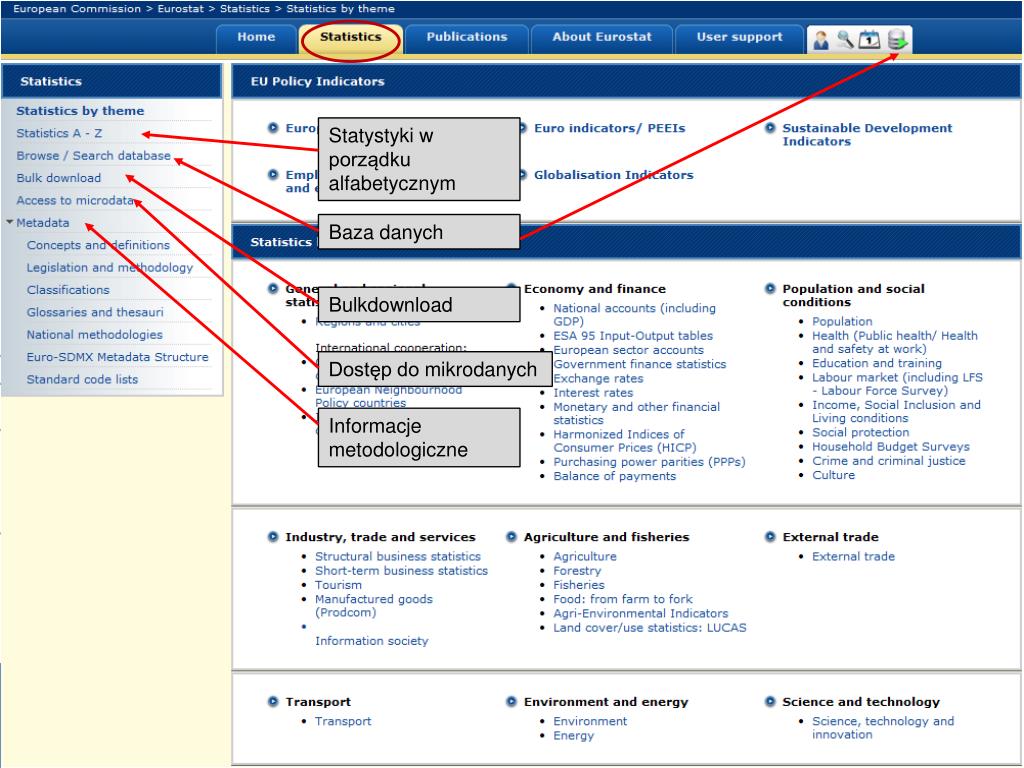Open the release calendar icon
1024x768 pixels.
869,40
